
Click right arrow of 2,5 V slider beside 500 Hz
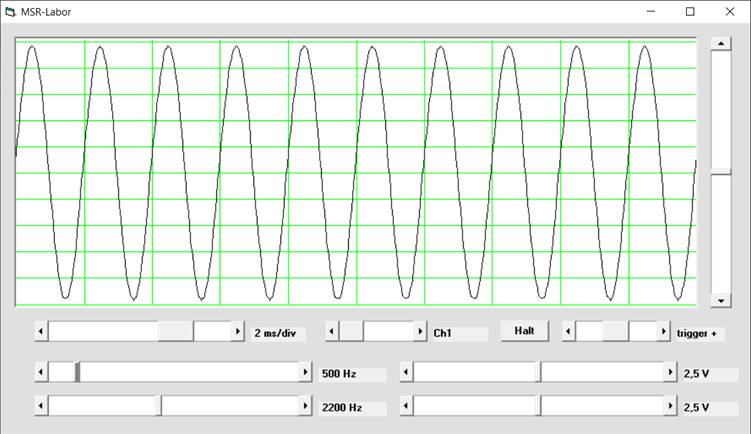(x=670, y=372)
